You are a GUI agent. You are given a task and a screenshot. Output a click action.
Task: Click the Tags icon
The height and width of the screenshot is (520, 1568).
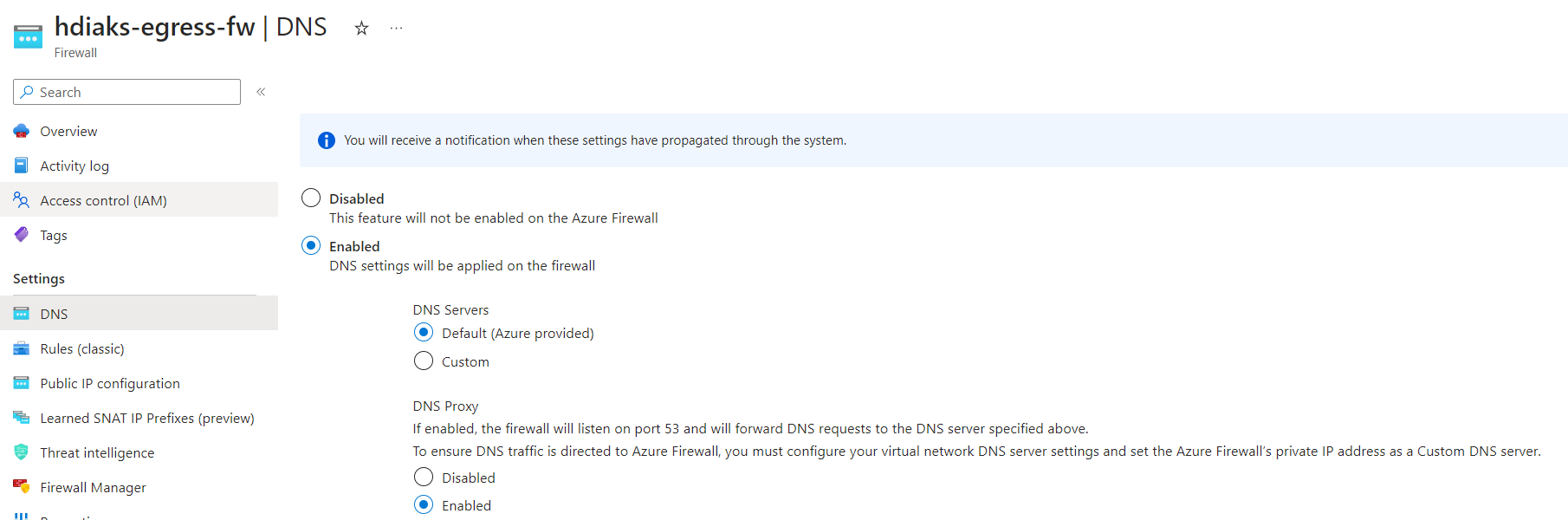coord(22,235)
